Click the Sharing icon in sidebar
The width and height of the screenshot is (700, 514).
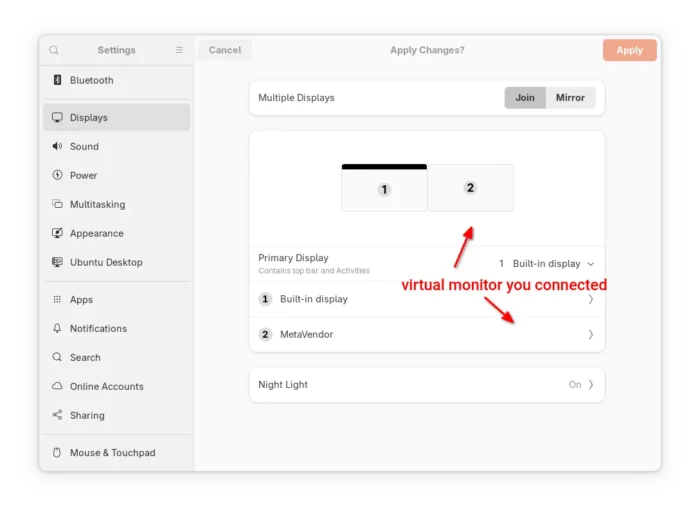(x=57, y=415)
